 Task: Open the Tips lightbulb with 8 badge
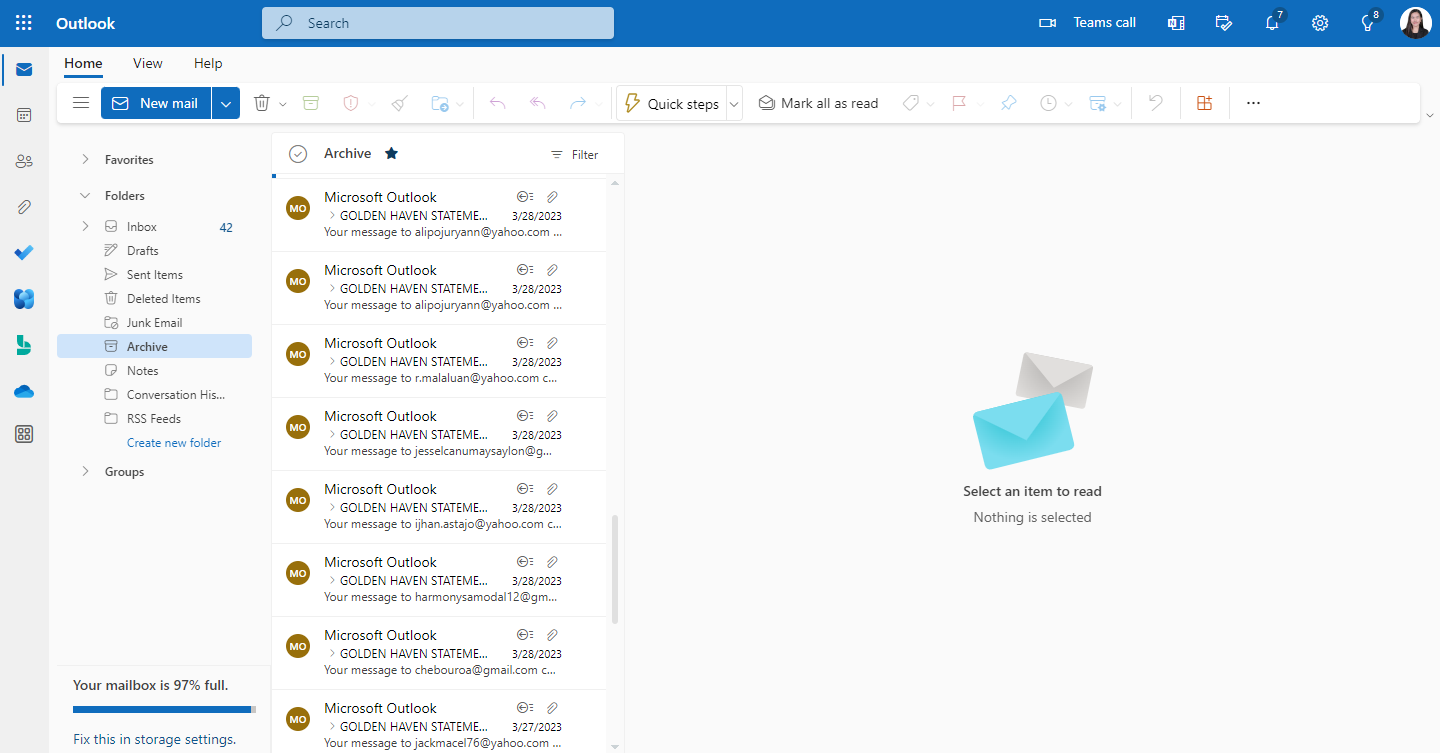pos(1368,23)
